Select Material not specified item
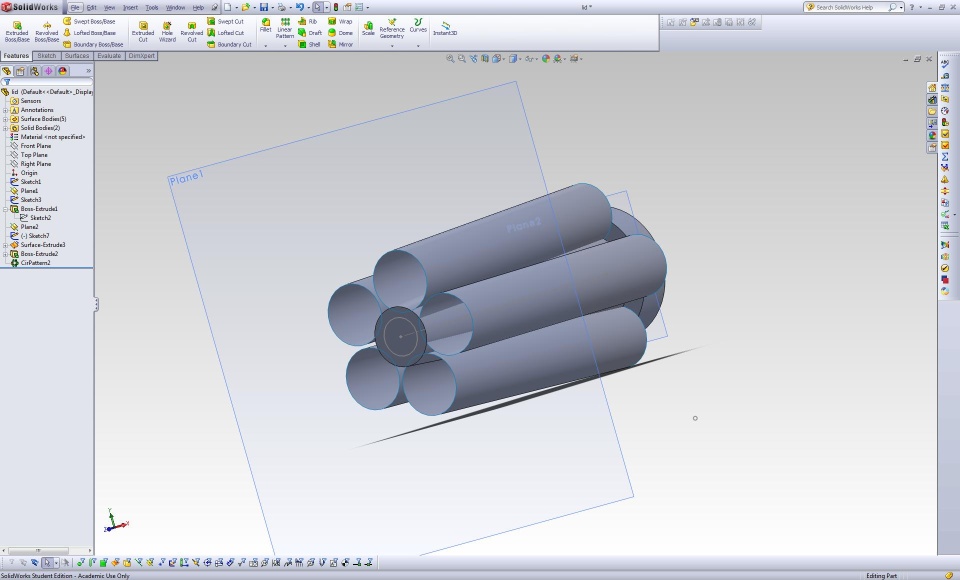Screen dimensions: 960x580 pos(48,137)
